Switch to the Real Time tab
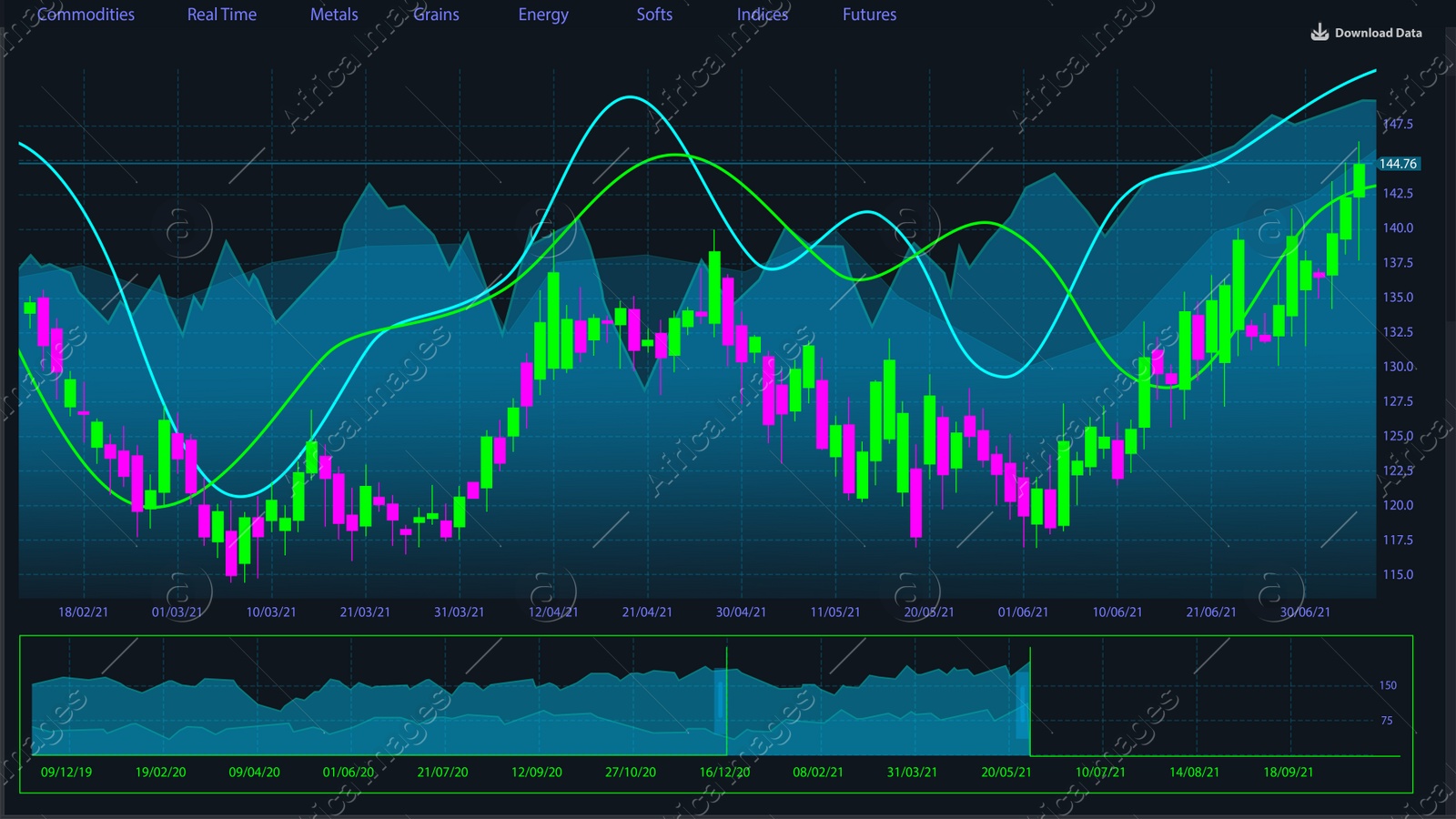Screen dimensions: 1456x819 click(222, 15)
